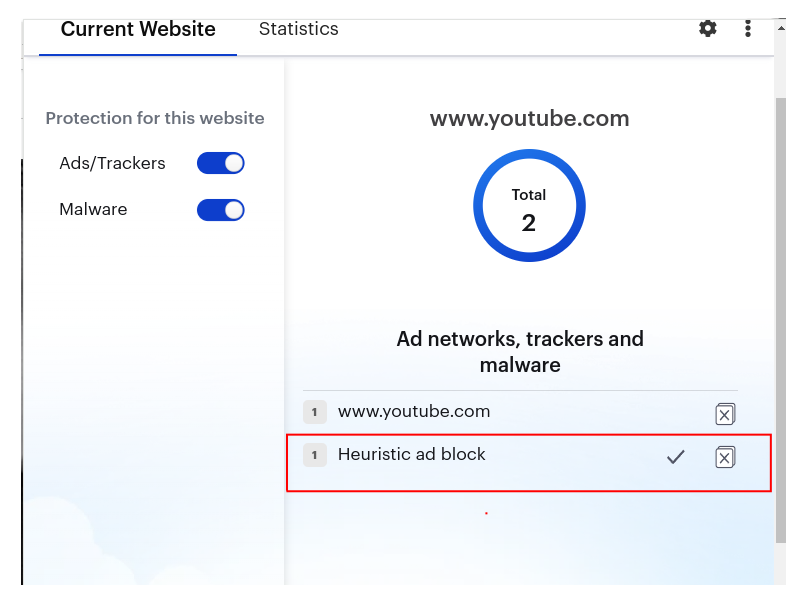Click the "Ad networks, trackers and malware" heading

520,351
